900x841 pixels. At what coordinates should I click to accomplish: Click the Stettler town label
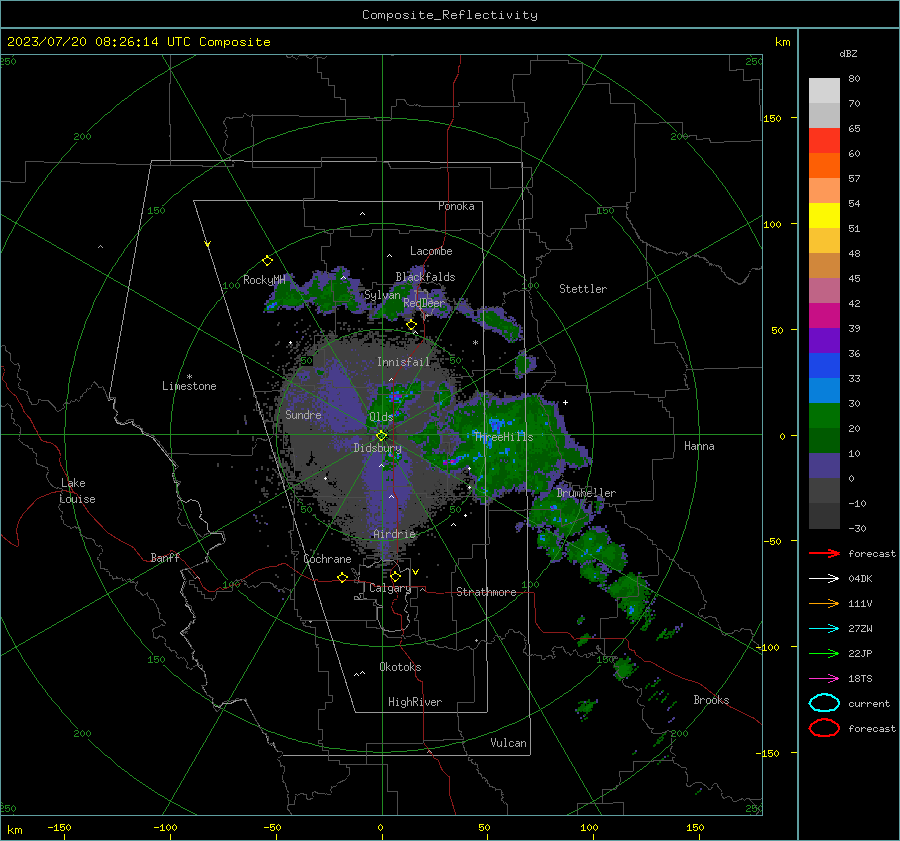(583, 289)
